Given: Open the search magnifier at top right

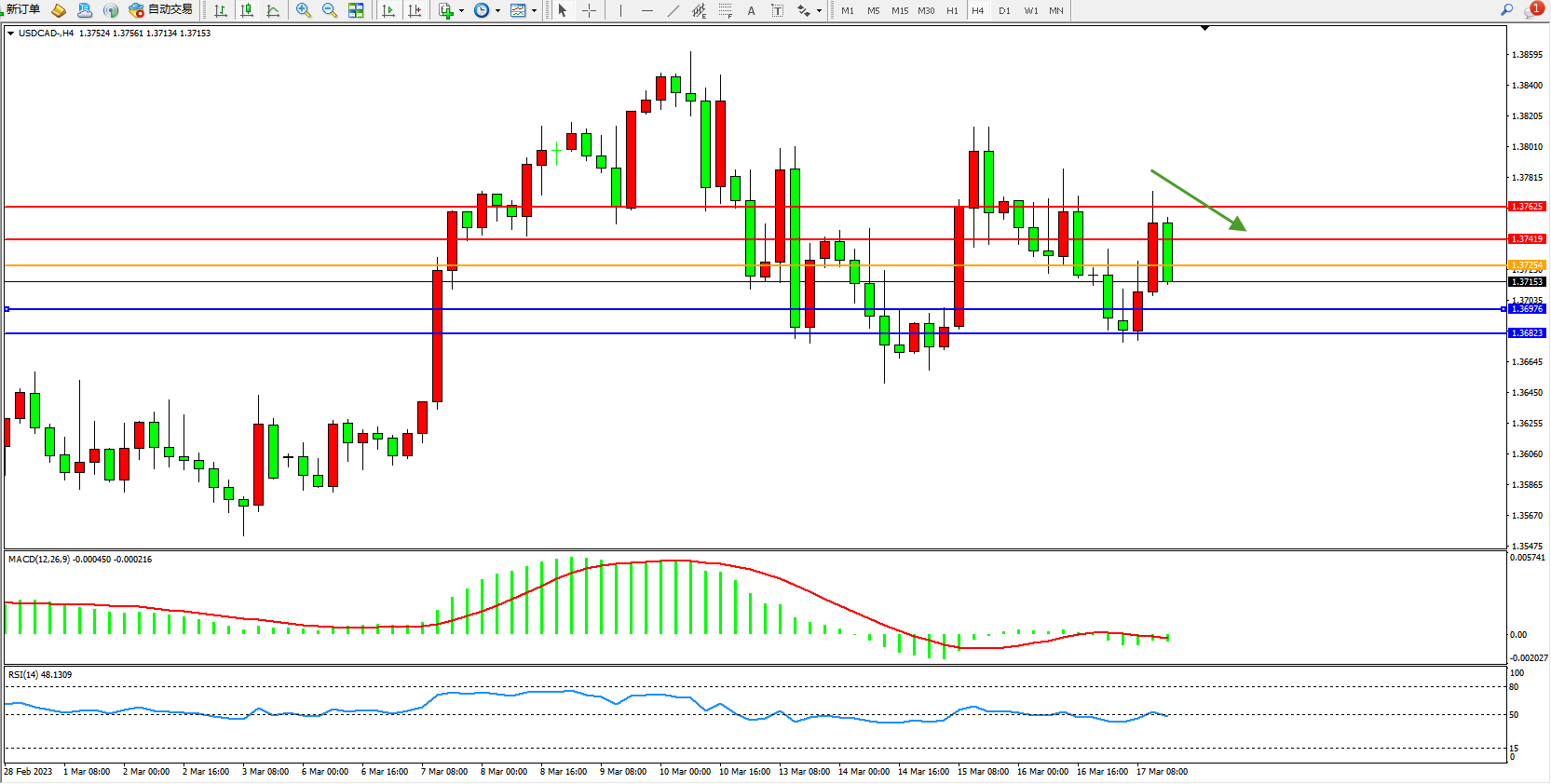Looking at the screenshot, I should pyautogui.click(x=1506, y=10).
